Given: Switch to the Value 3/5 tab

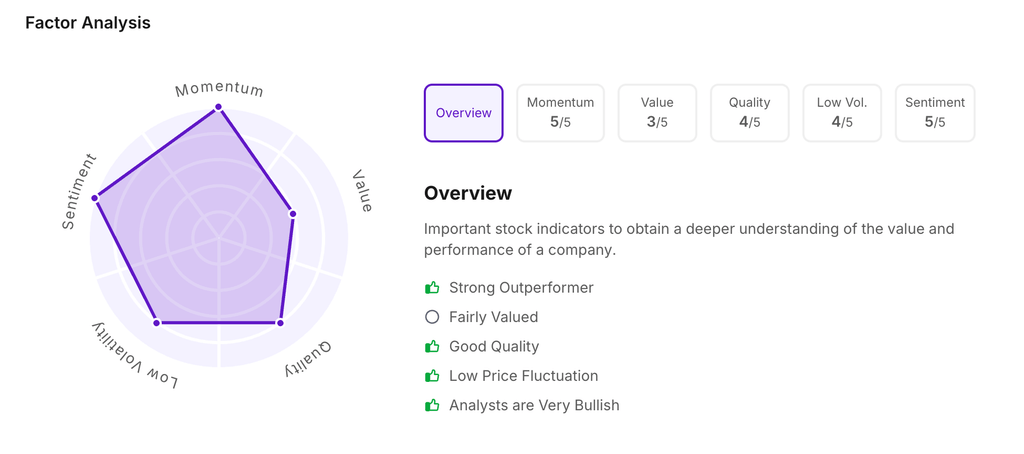Looking at the screenshot, I should (x=657, y=113).
